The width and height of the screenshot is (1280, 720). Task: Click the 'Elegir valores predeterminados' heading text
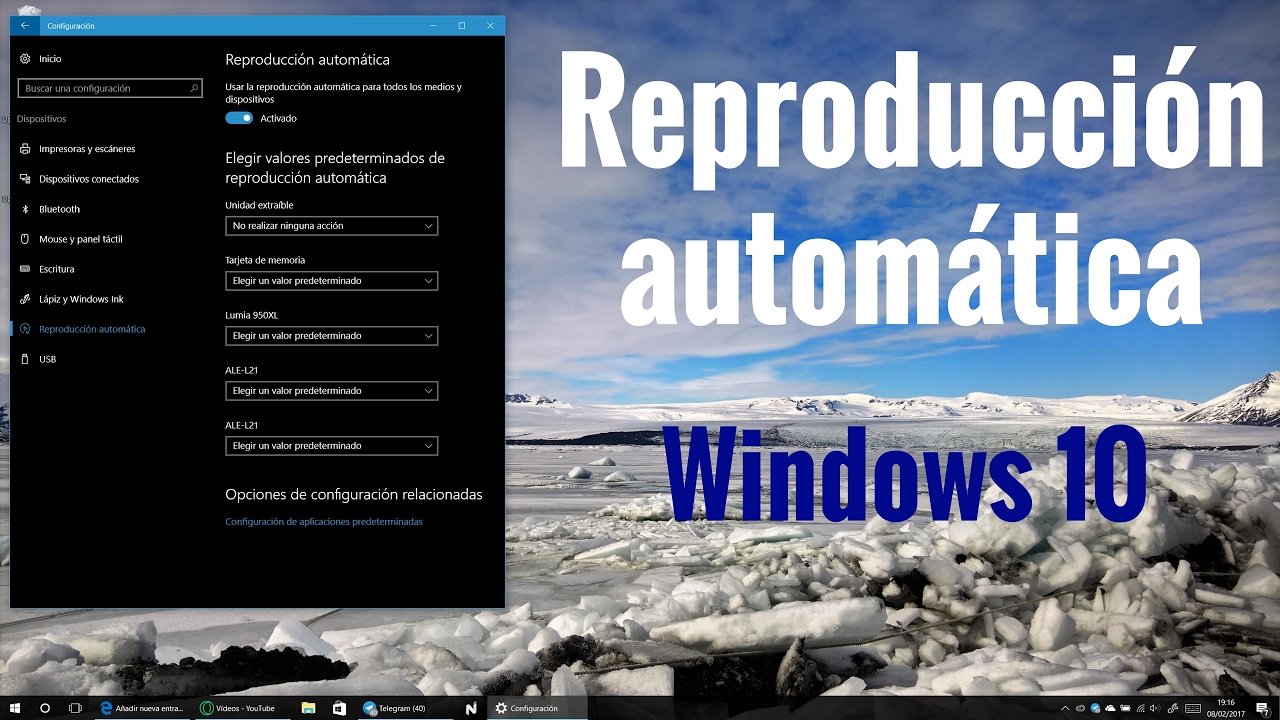[x=335, y=168]
